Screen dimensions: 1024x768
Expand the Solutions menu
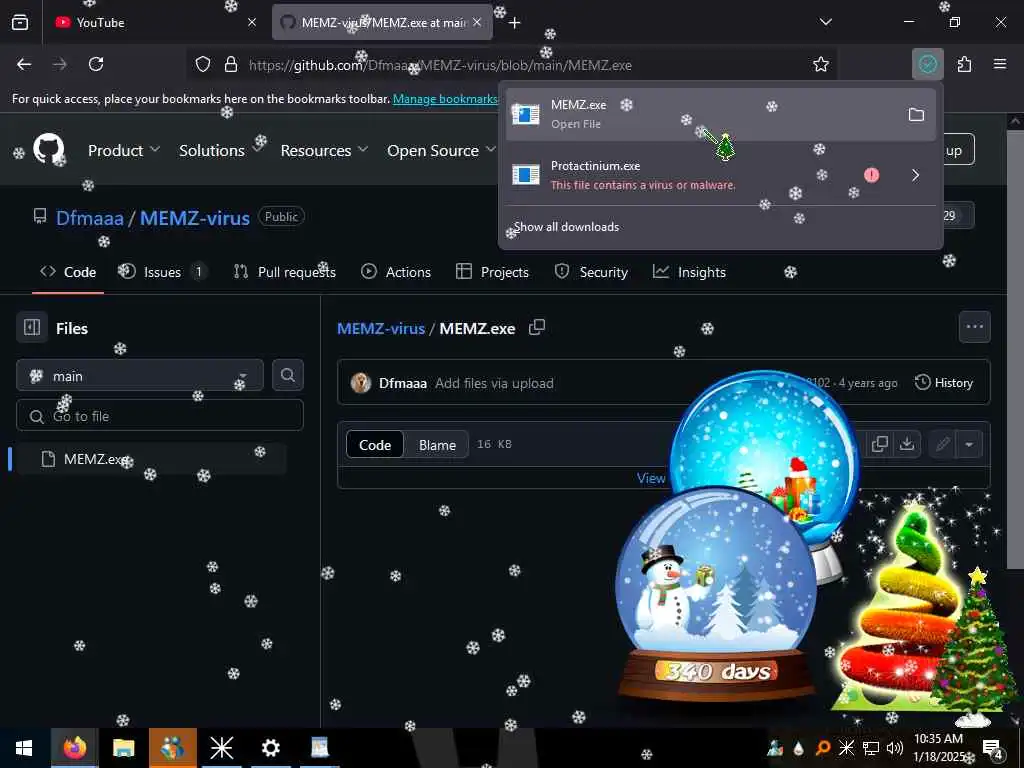tap(220, 150)
